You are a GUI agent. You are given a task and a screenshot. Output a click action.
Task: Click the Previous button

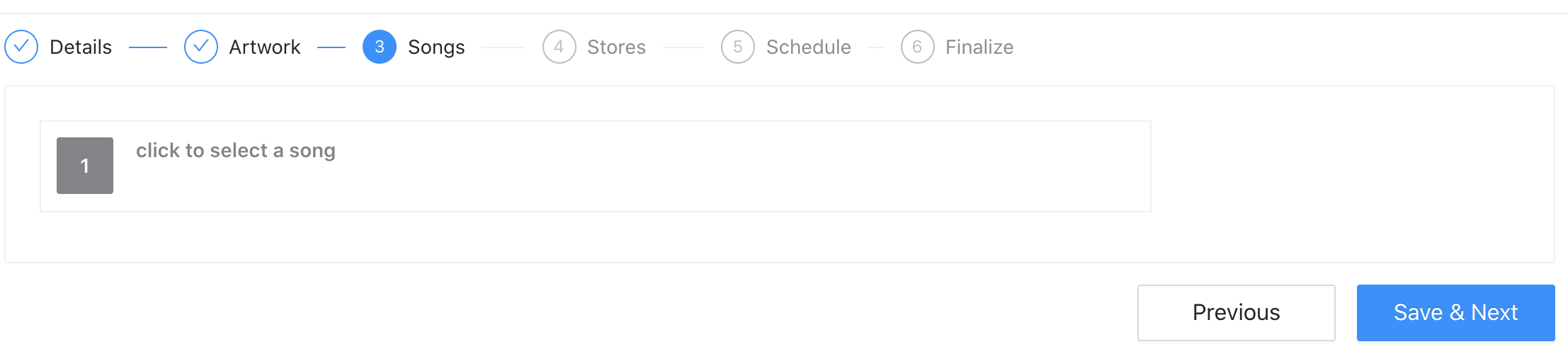[1237, 313]
